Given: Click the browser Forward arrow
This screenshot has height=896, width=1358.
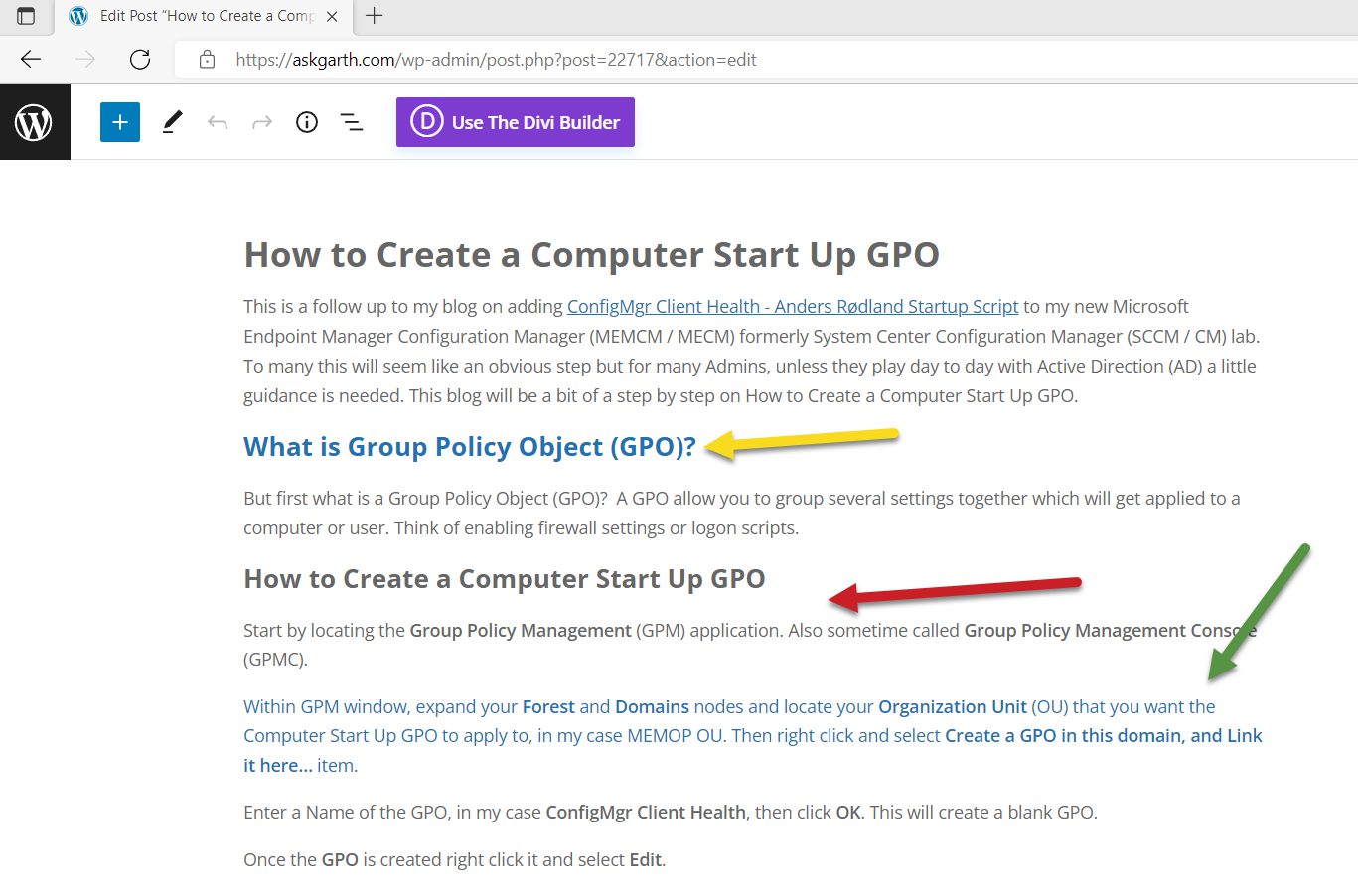Looking at the screenshot, I should (85, 59).
